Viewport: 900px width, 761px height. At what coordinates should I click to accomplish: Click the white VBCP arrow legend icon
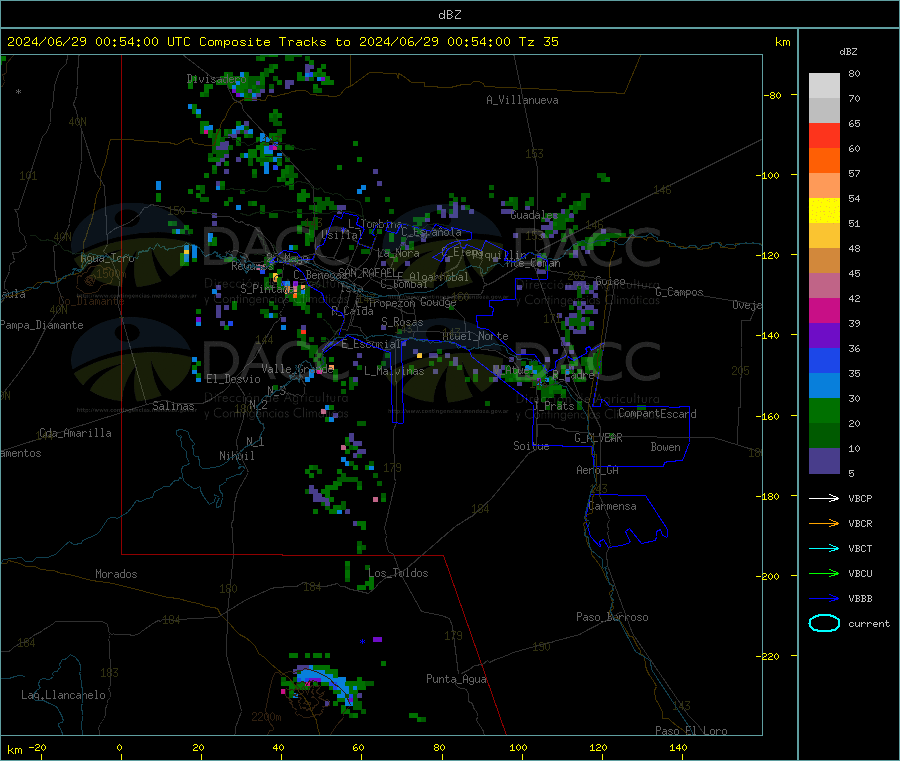(x=824, y=498)
